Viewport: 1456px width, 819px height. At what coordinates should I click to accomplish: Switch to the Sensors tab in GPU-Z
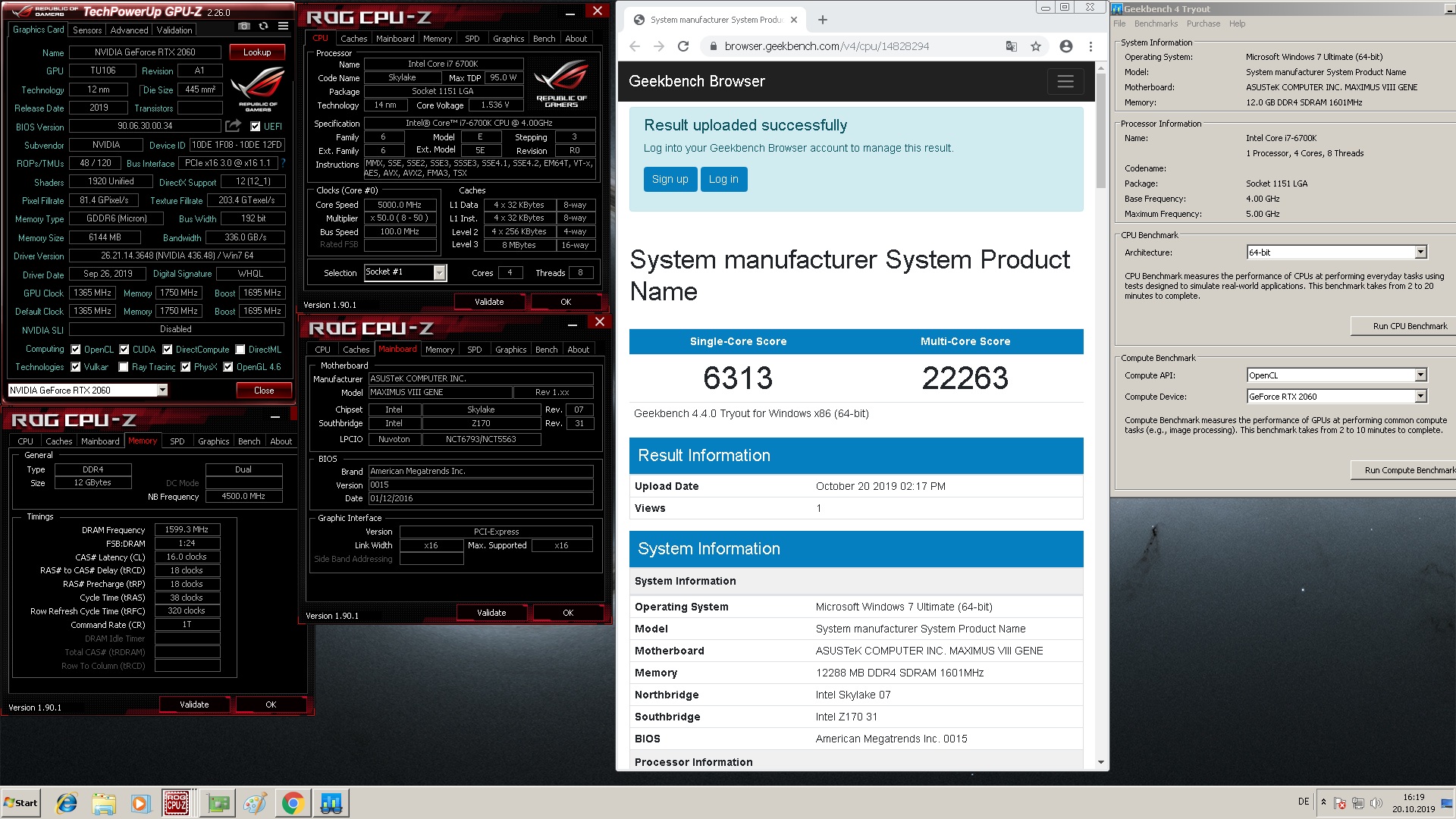tap(87, 30)
